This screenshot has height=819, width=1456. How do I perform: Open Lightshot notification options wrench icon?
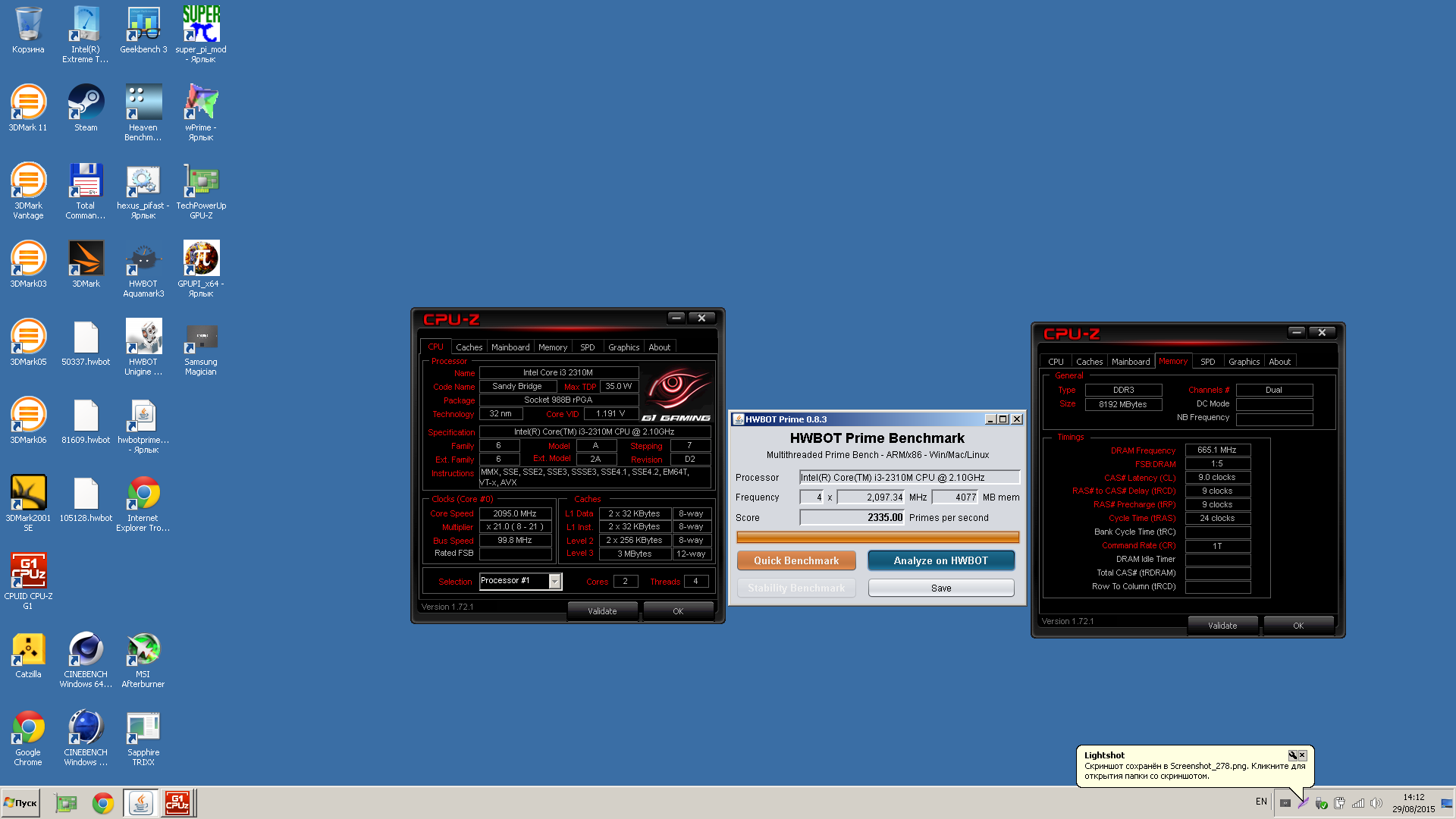coord(1292,755)
